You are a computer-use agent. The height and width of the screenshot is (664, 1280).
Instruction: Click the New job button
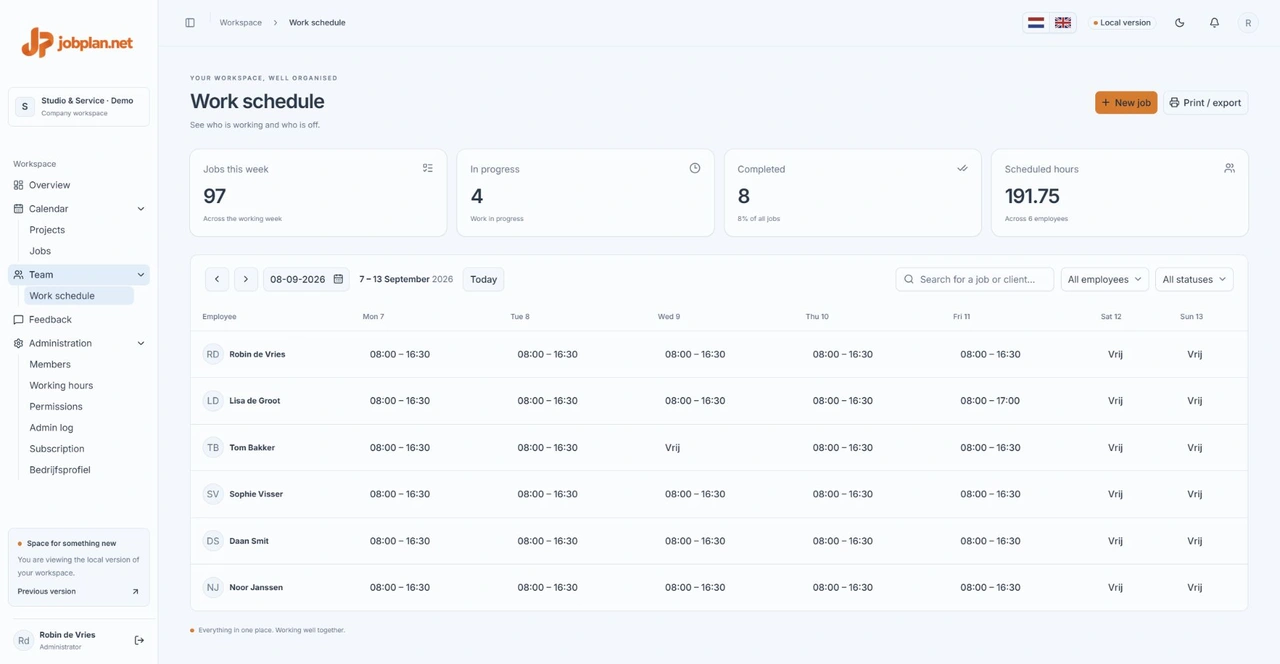1126,102
